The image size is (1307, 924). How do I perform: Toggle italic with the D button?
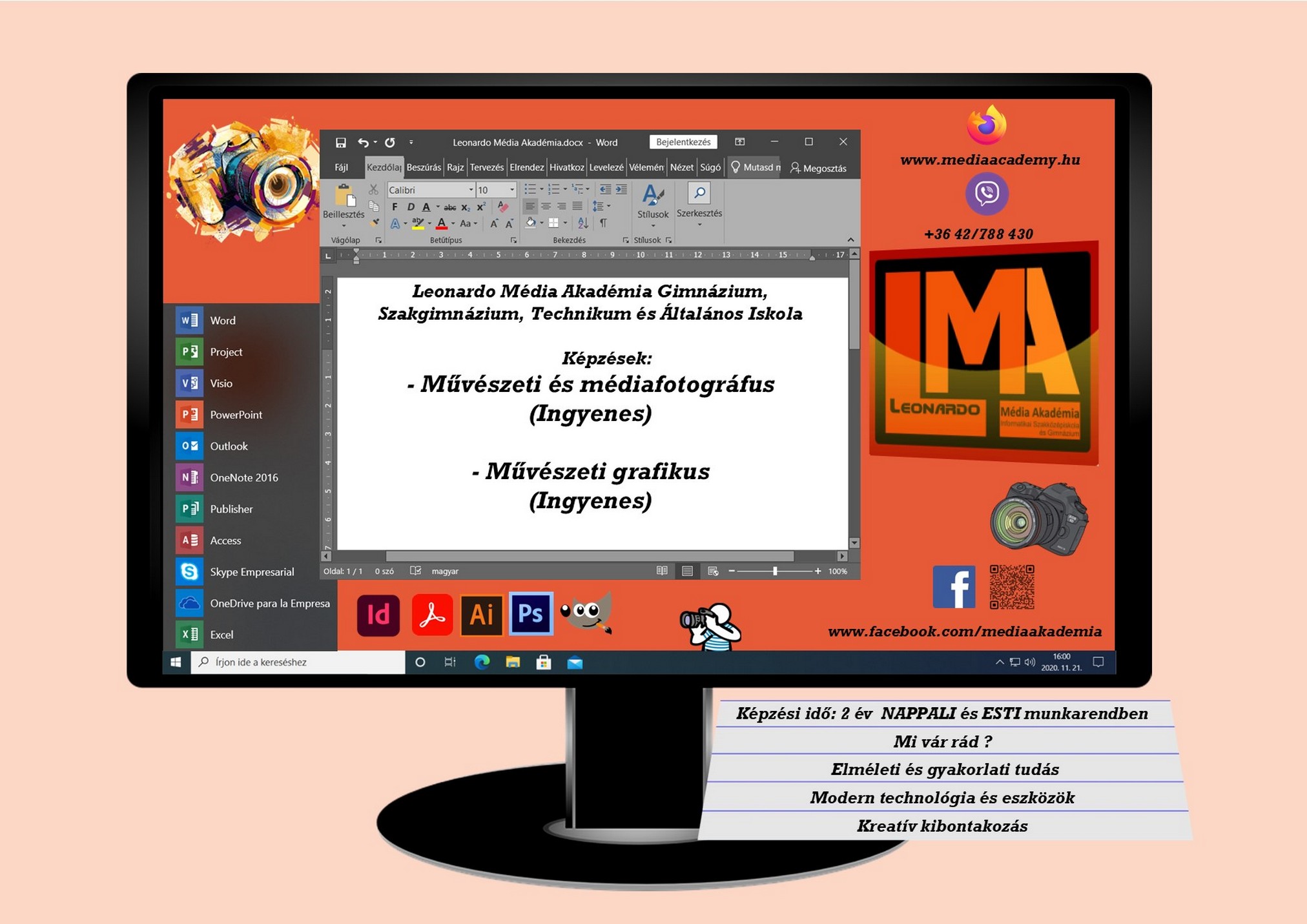tap(410, 207)
